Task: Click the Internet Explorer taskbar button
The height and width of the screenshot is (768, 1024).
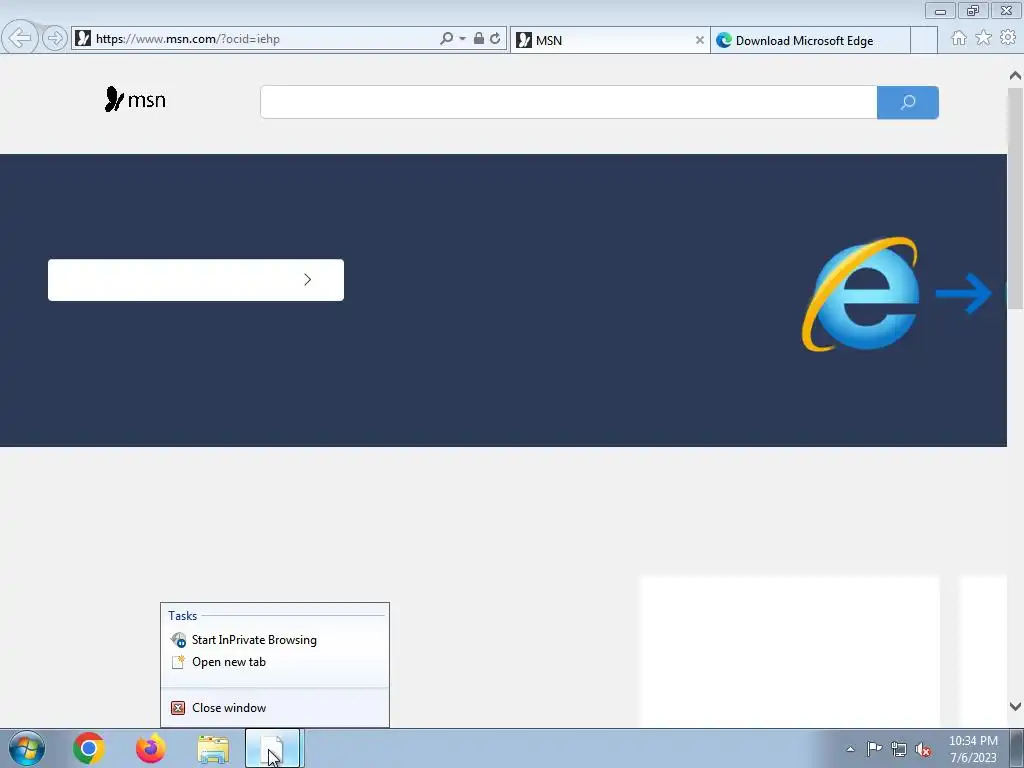Action: pyautogui.click(x=272, y=748)
